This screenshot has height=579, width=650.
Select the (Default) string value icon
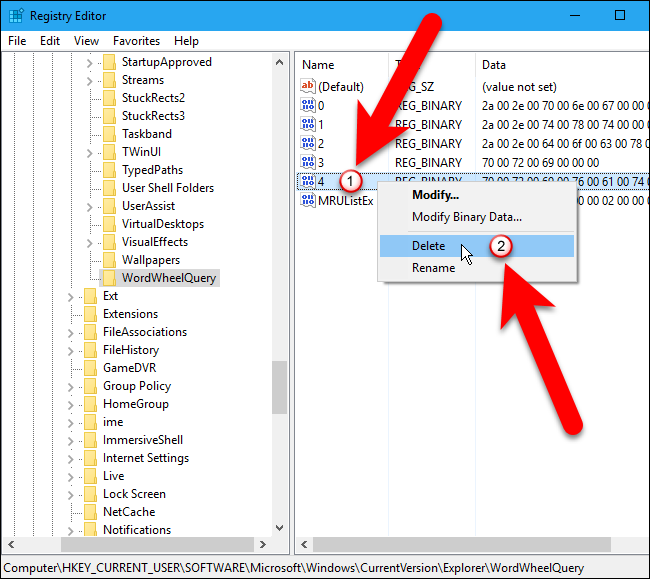(308, 86)
